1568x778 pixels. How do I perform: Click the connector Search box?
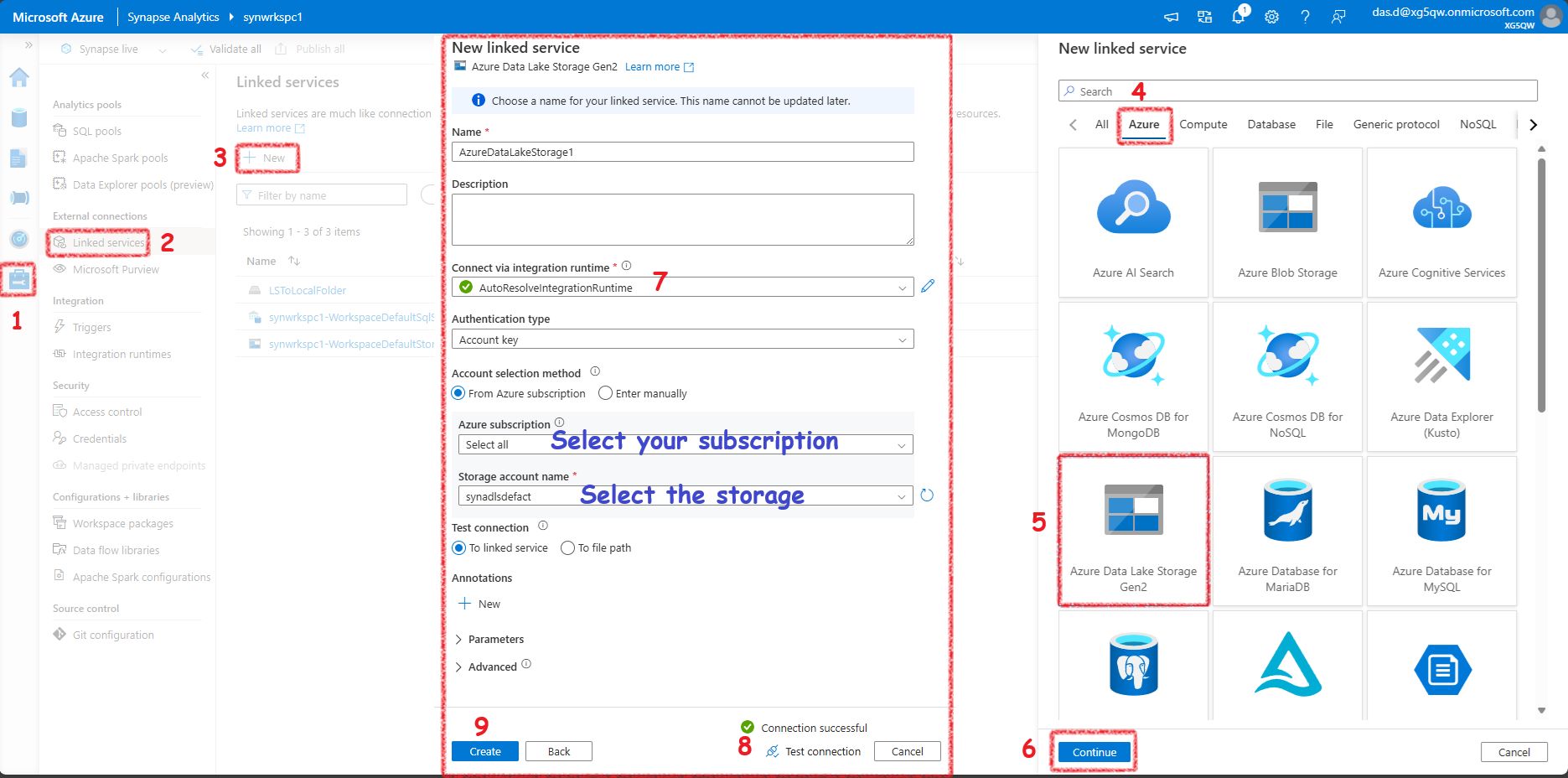(x=1298, y=91)
